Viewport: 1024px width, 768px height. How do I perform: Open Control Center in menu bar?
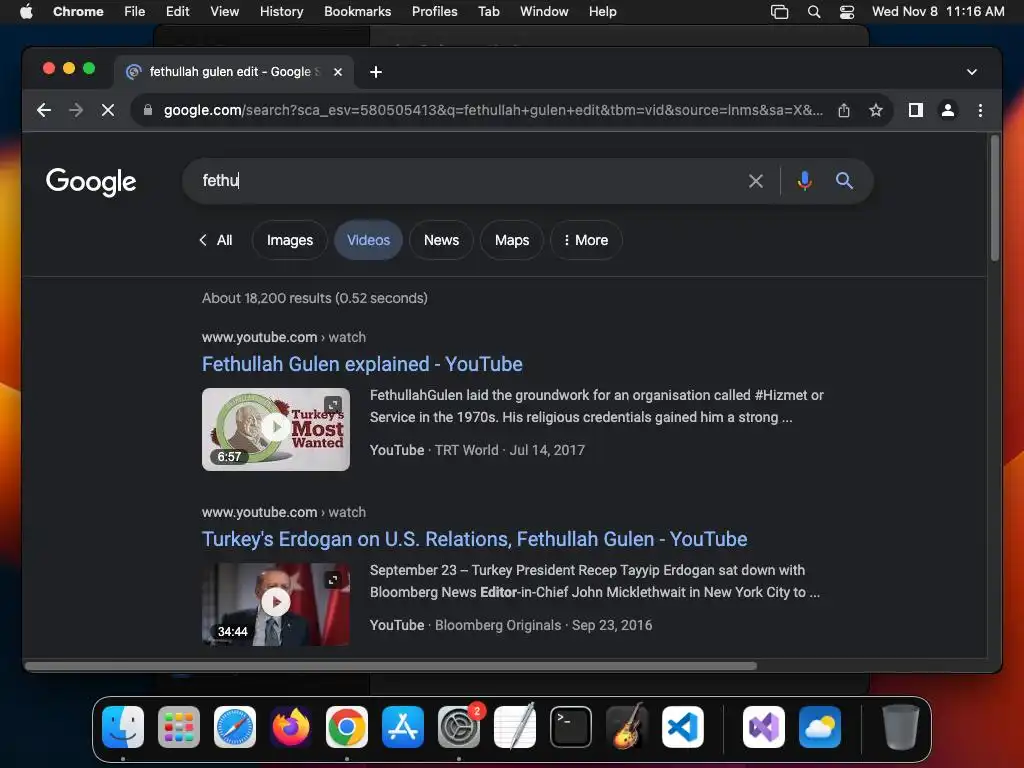(x=846, y=12)
